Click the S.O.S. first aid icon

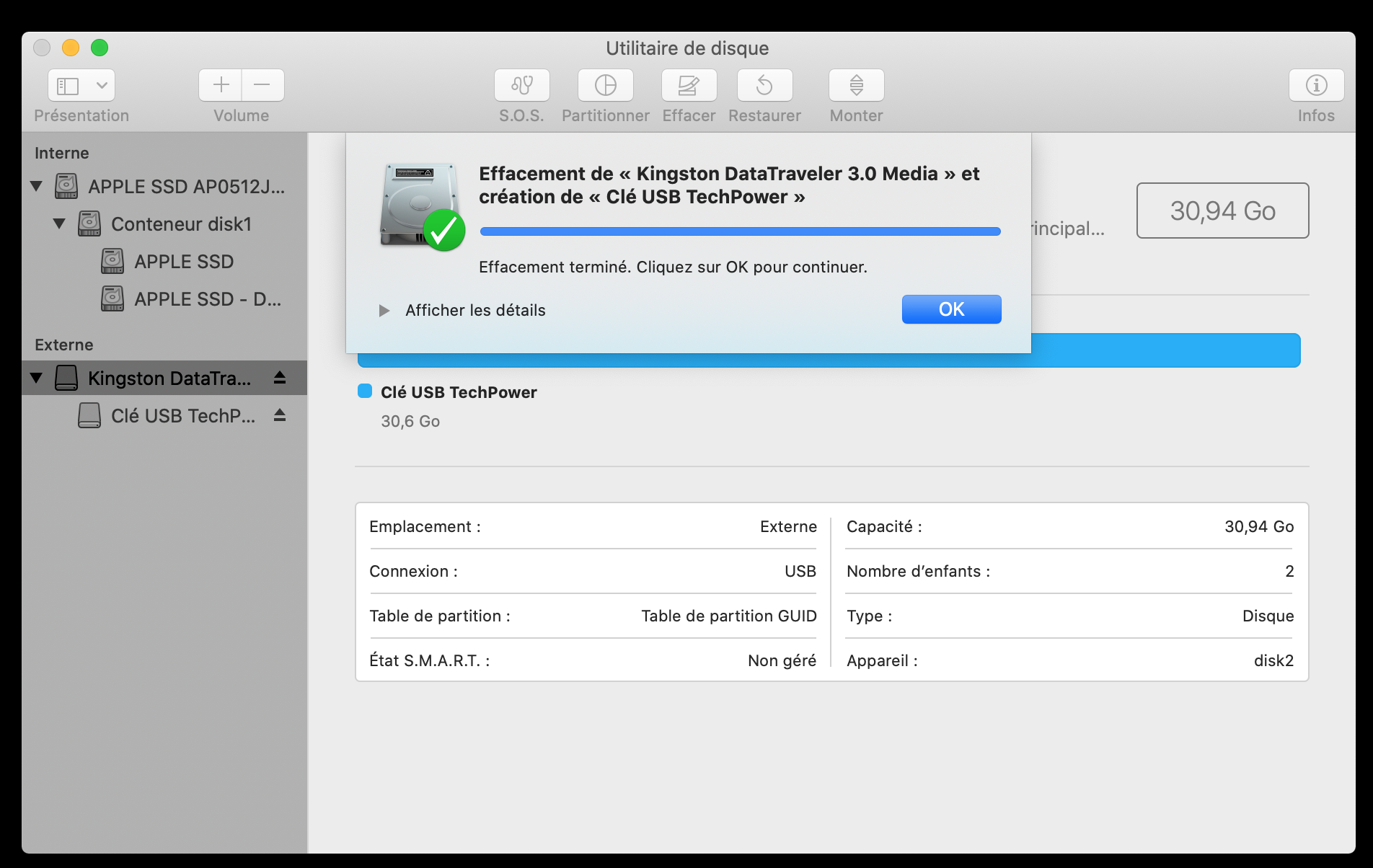coord(521,85)
